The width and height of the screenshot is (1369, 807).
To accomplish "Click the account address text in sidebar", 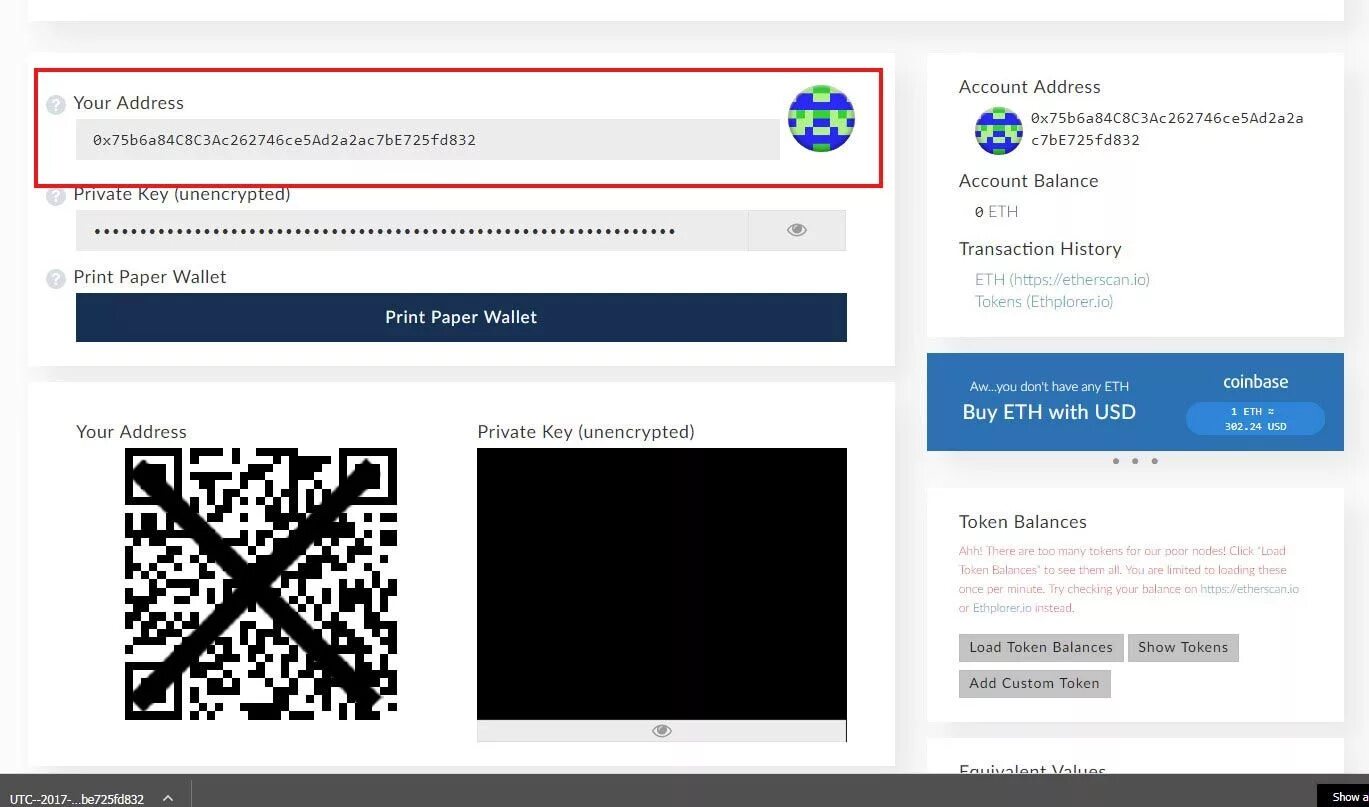I will click(x=1167, y=129).
